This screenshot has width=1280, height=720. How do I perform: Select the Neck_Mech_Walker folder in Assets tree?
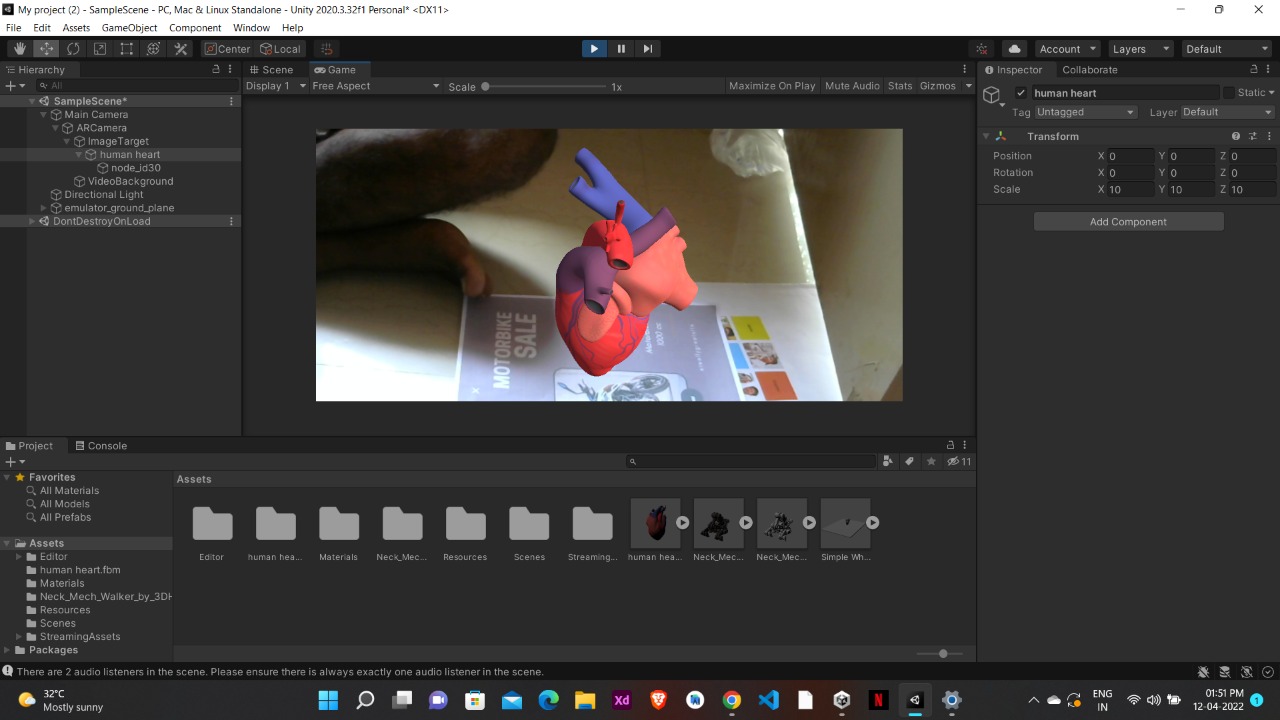(99, 597)
